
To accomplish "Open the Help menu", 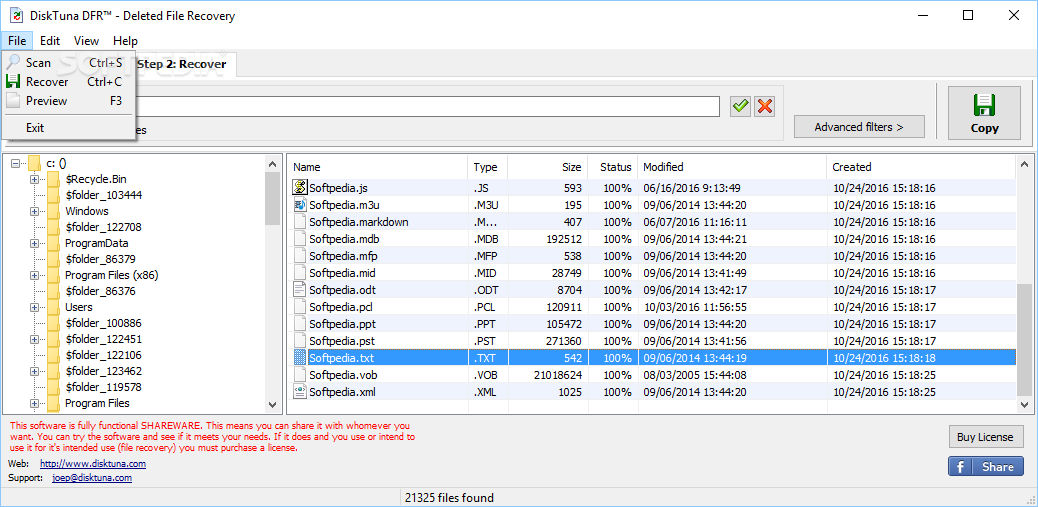I will (125, 40).
